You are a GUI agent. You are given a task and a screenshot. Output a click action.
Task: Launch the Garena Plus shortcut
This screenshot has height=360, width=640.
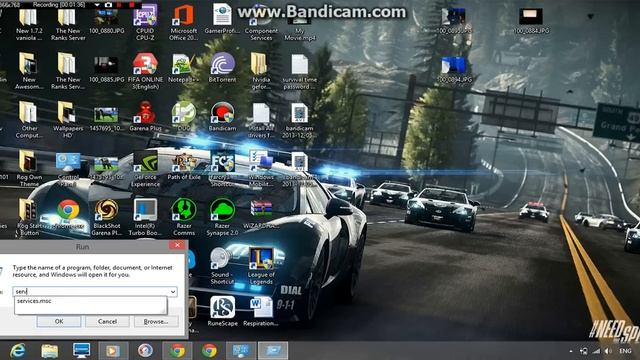pos(145,116)
